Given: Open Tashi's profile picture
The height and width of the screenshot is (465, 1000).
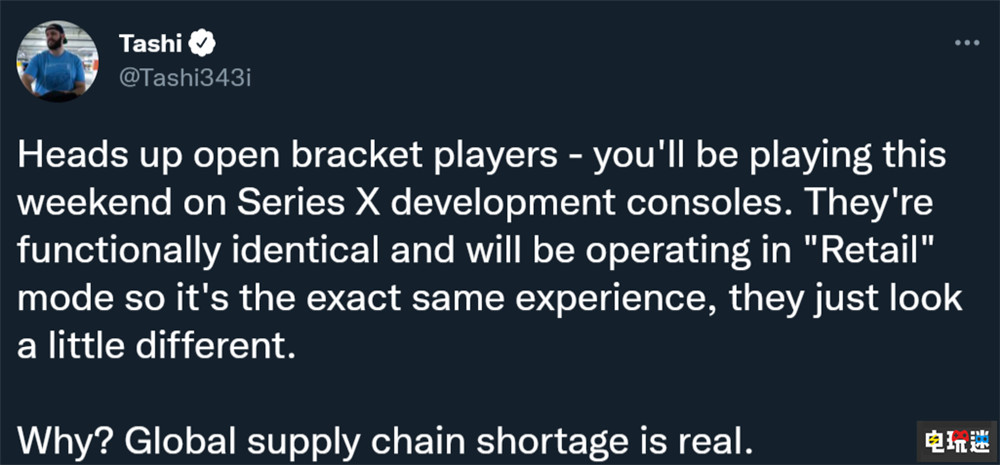Looking at the screenshot, I should (57, 60).
